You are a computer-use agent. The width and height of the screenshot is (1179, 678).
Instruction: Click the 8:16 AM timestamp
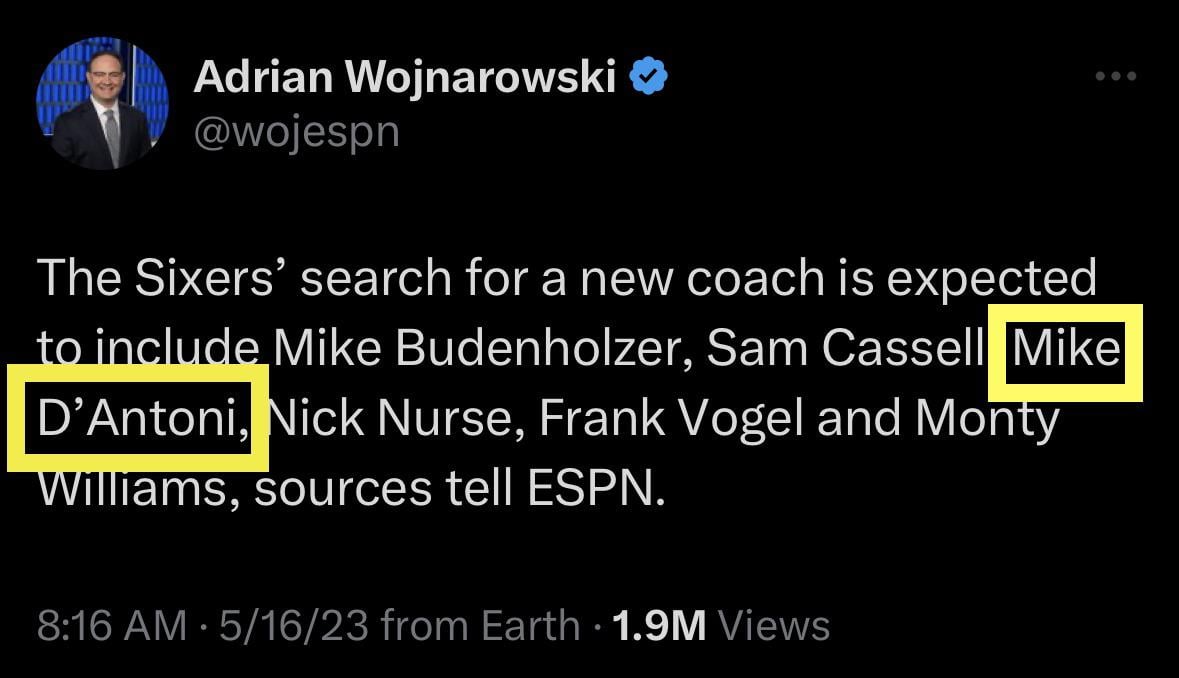click(x=112, y=625)
